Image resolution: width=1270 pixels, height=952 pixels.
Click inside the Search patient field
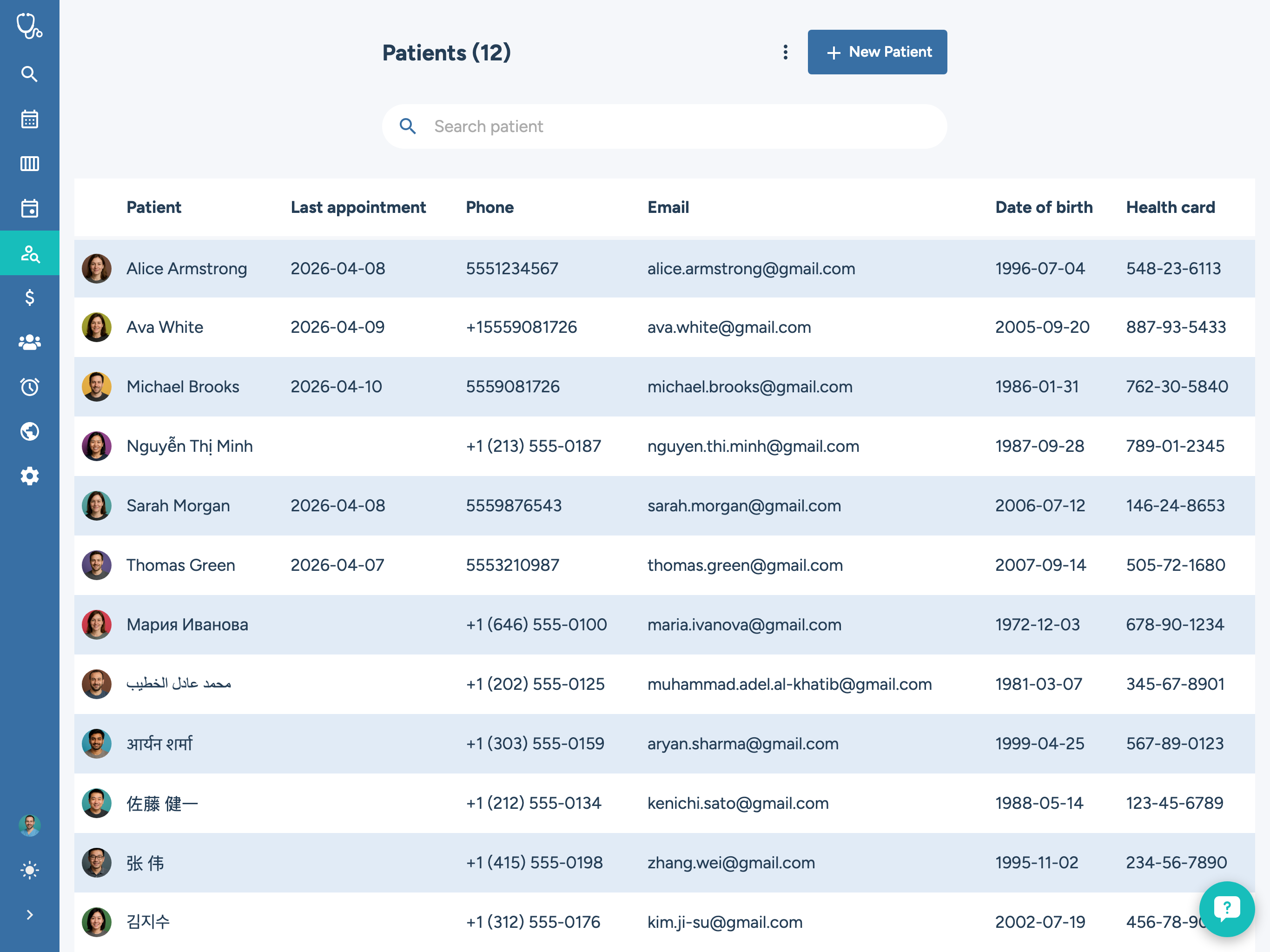[x=632, y=126]
